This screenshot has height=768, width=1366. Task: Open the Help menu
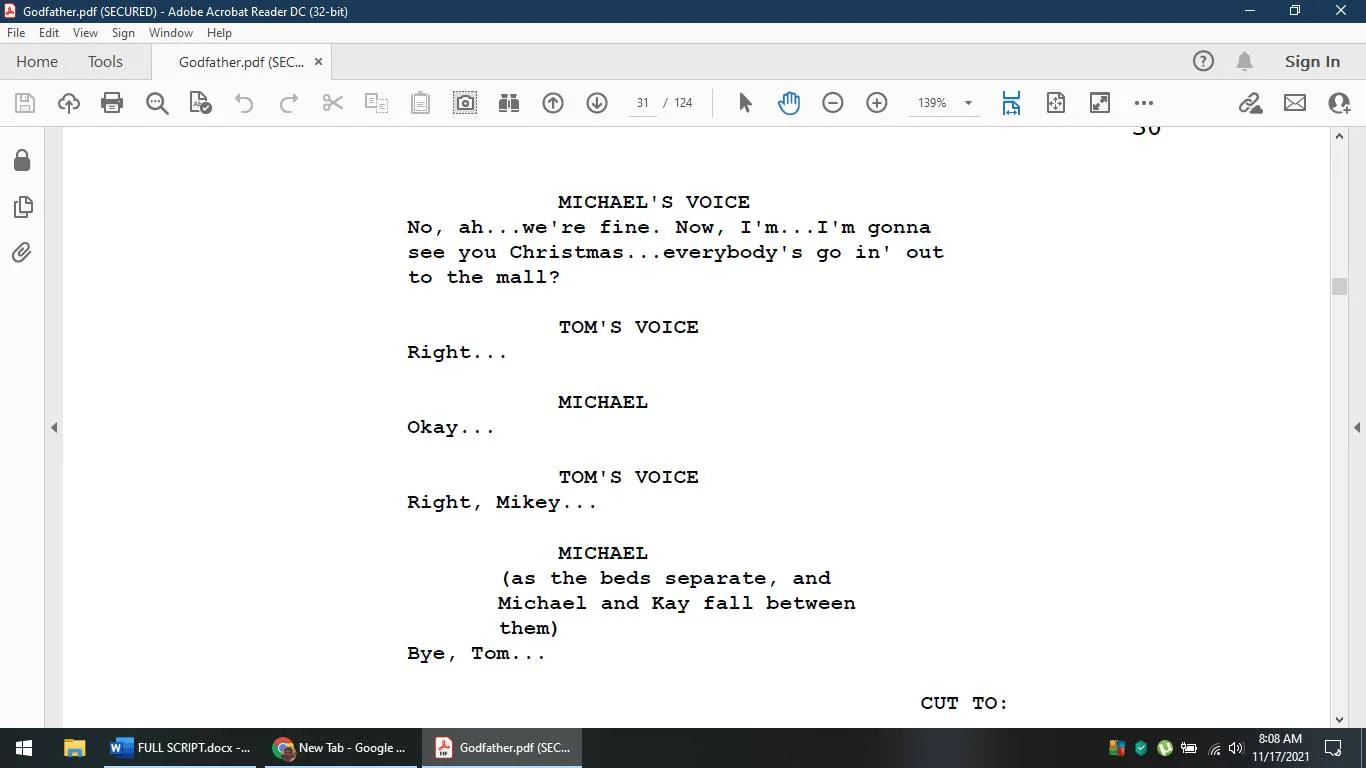pyautogui.click(x=219, y=33)
